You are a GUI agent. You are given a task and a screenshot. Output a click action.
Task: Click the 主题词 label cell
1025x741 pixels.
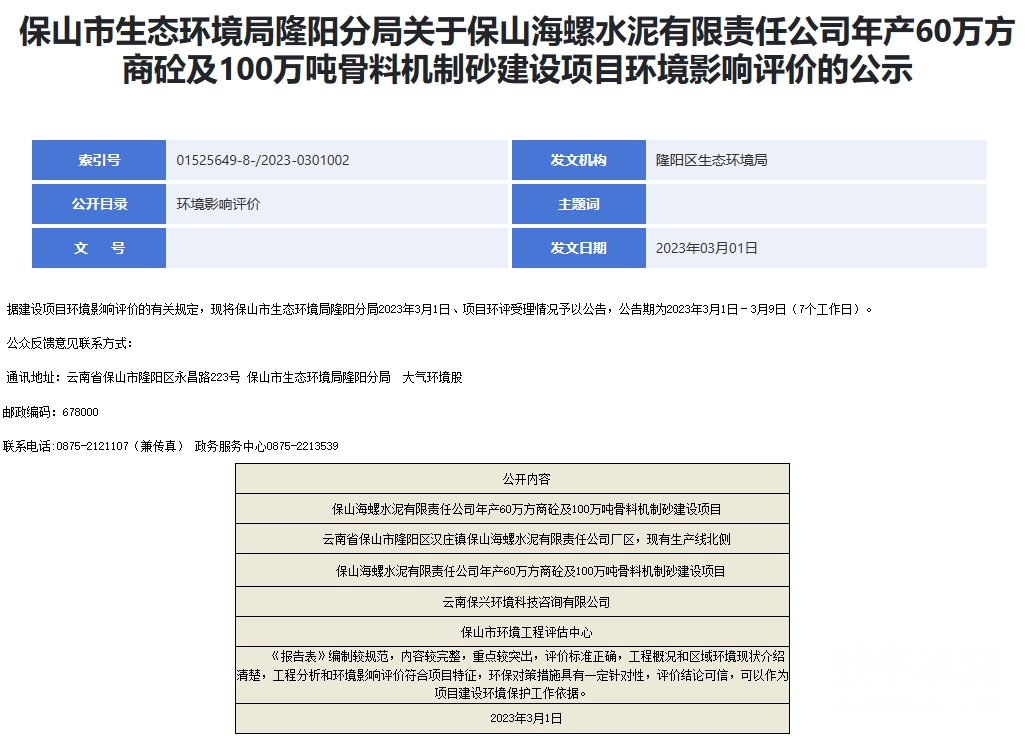pos(578,204)
